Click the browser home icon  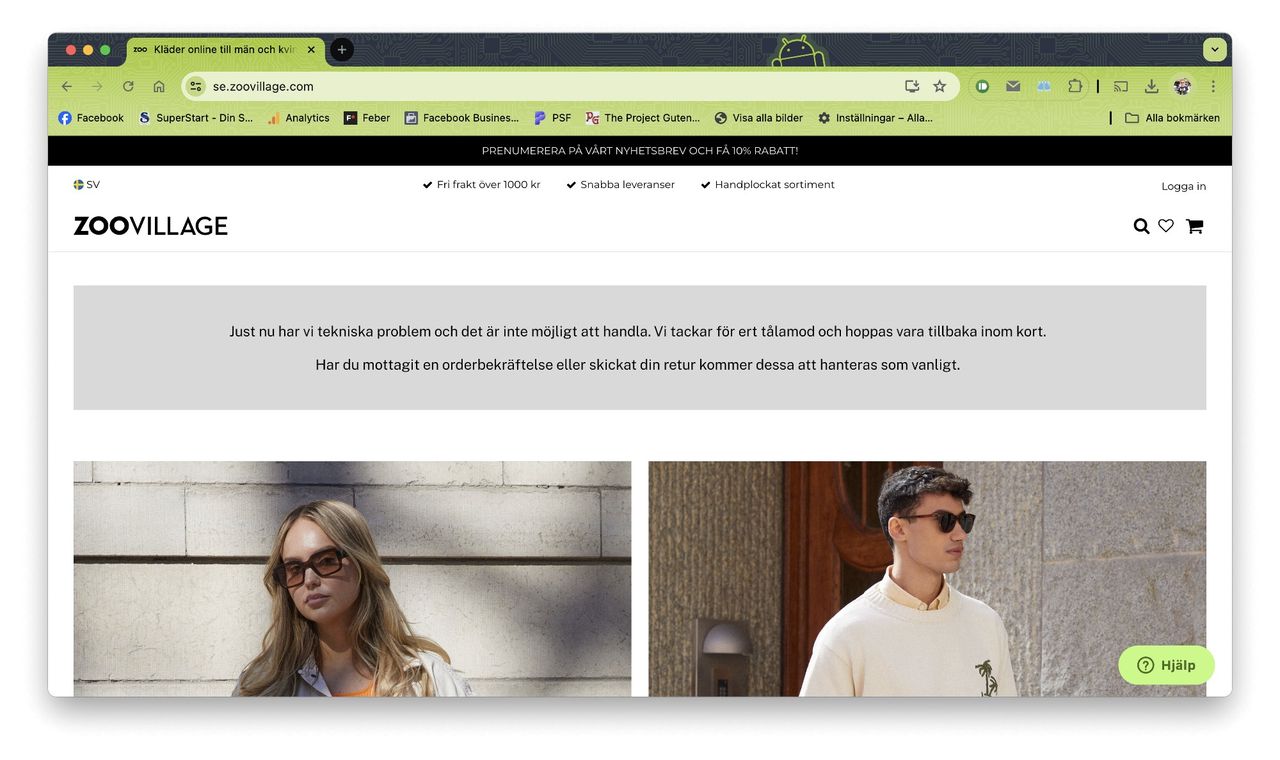coord(159,86)
